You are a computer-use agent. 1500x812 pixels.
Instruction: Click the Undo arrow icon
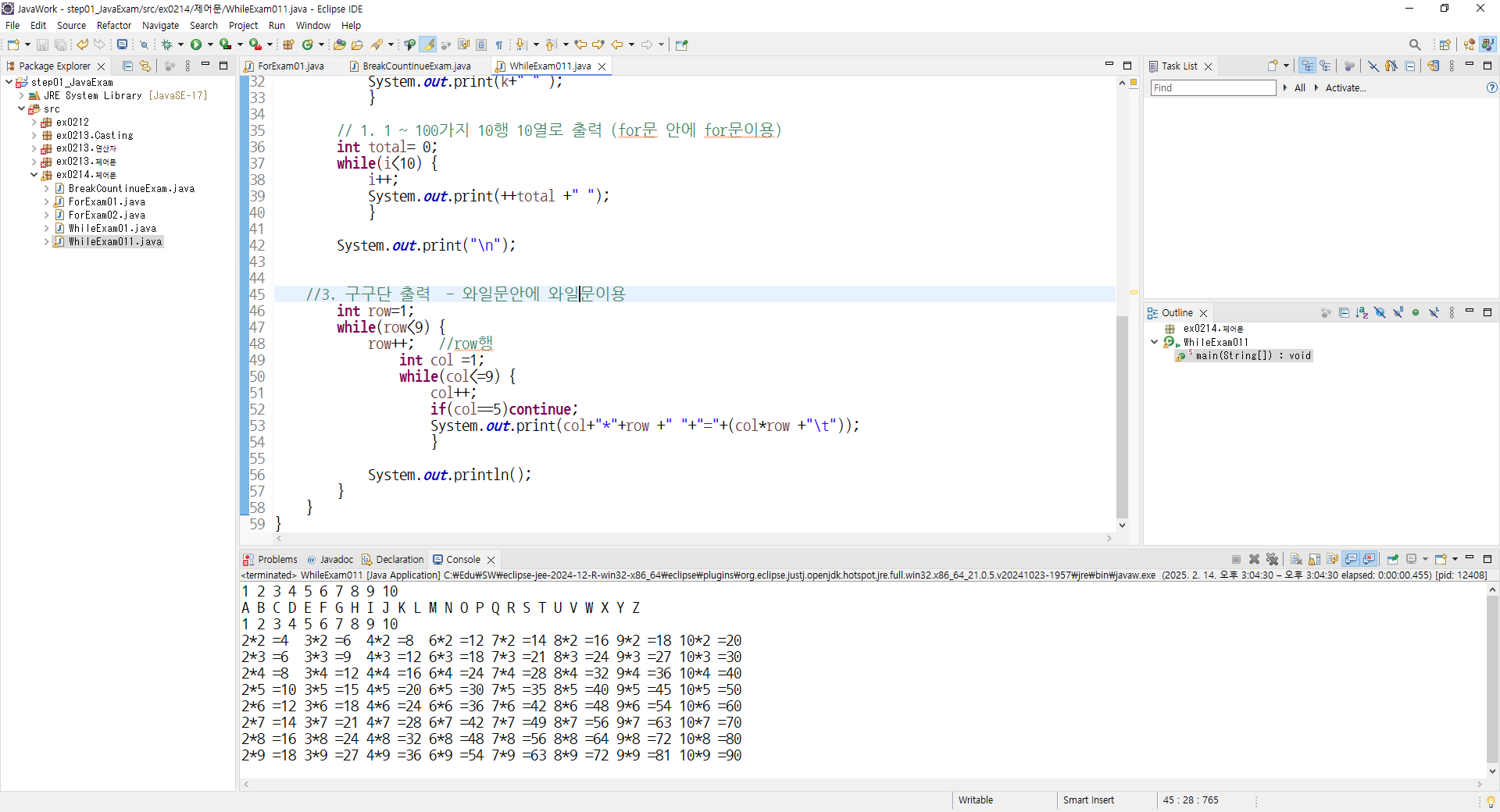coord(82,45)
